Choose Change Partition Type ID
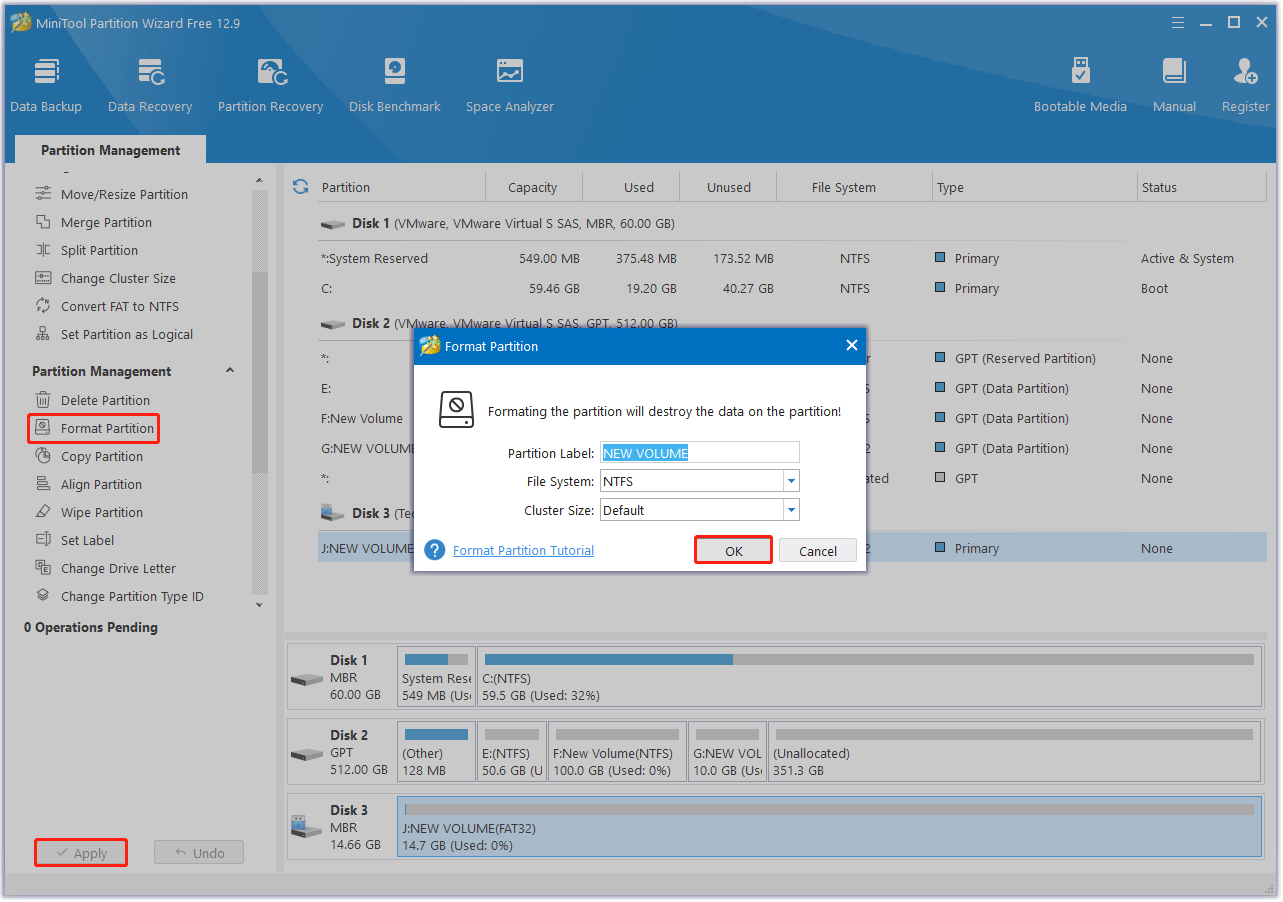 click(x=132, y=596)
